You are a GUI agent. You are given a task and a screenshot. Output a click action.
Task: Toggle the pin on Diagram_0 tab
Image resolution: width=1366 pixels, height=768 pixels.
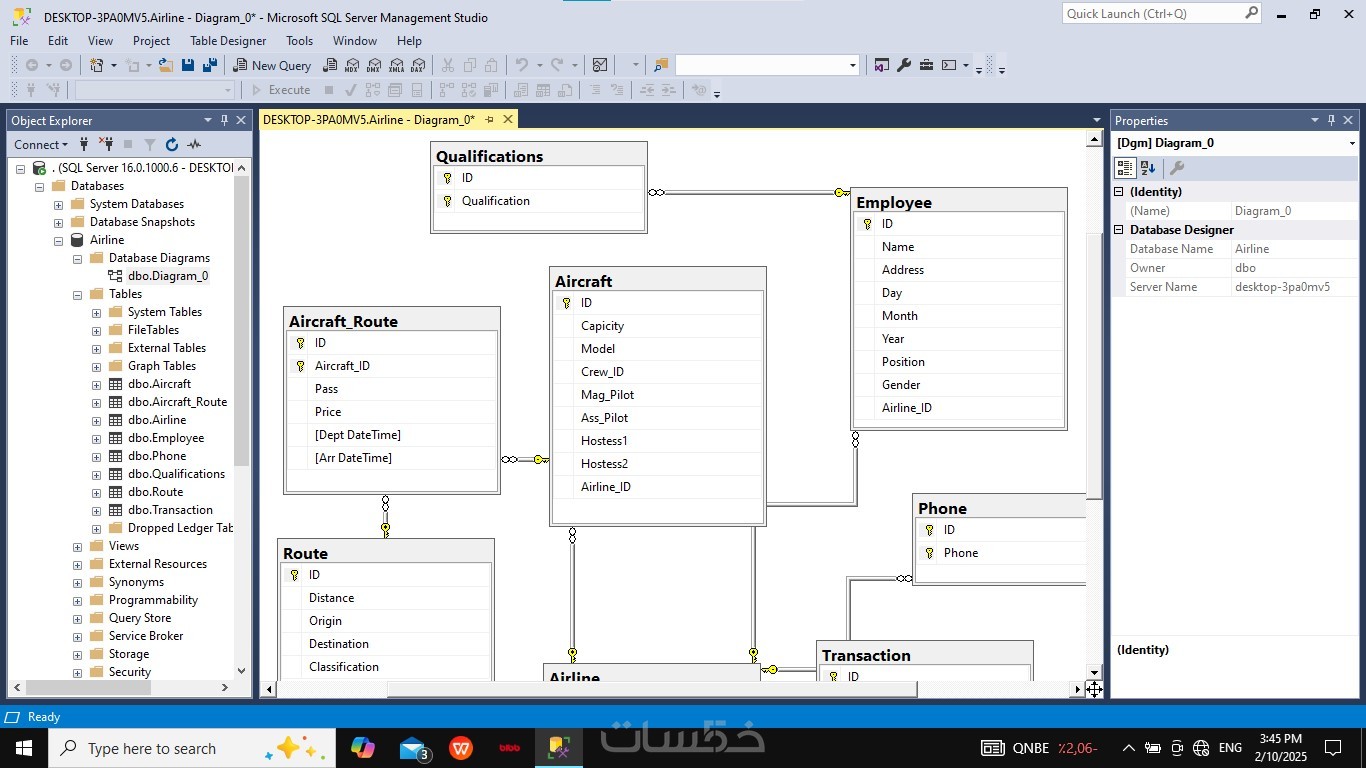point(489,120)
